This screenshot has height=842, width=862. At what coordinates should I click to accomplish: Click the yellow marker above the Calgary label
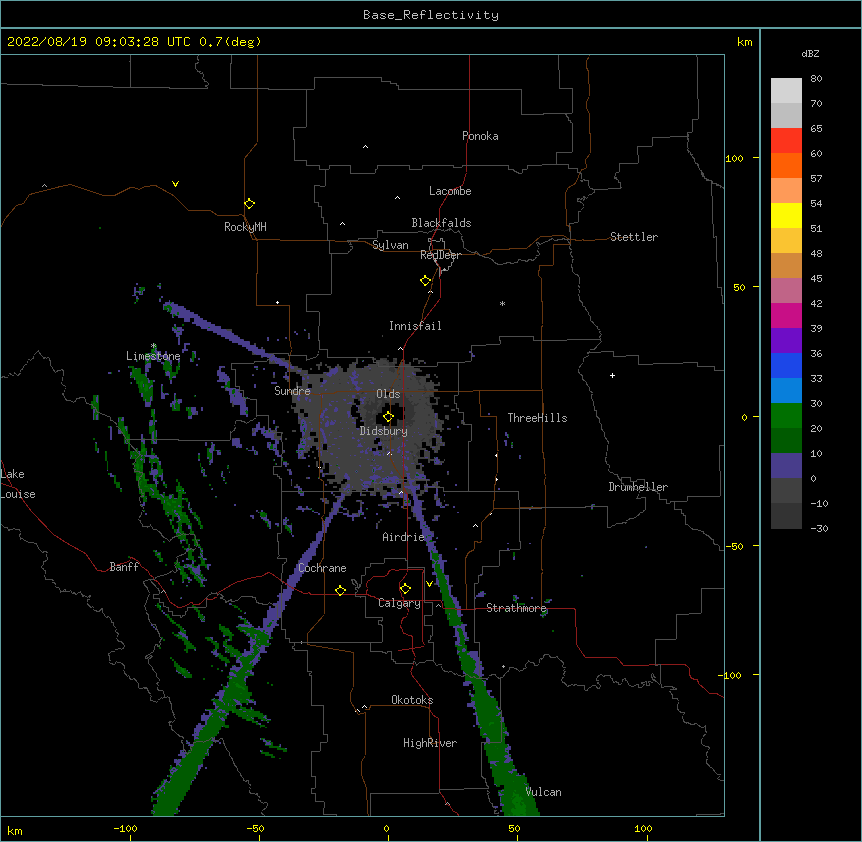click(x=405, y=589)
